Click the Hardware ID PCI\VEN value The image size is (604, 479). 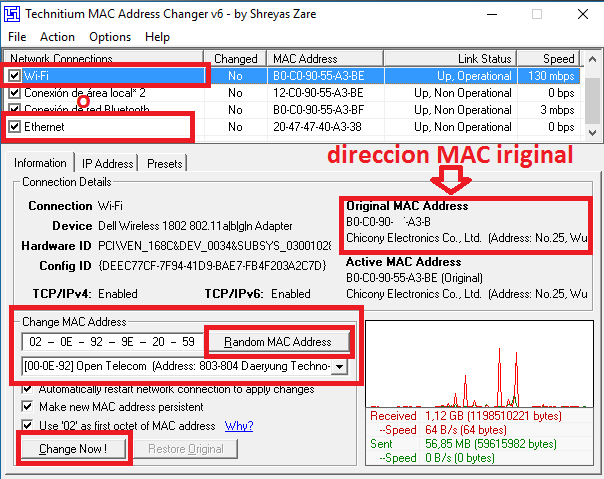pos(214,245)
